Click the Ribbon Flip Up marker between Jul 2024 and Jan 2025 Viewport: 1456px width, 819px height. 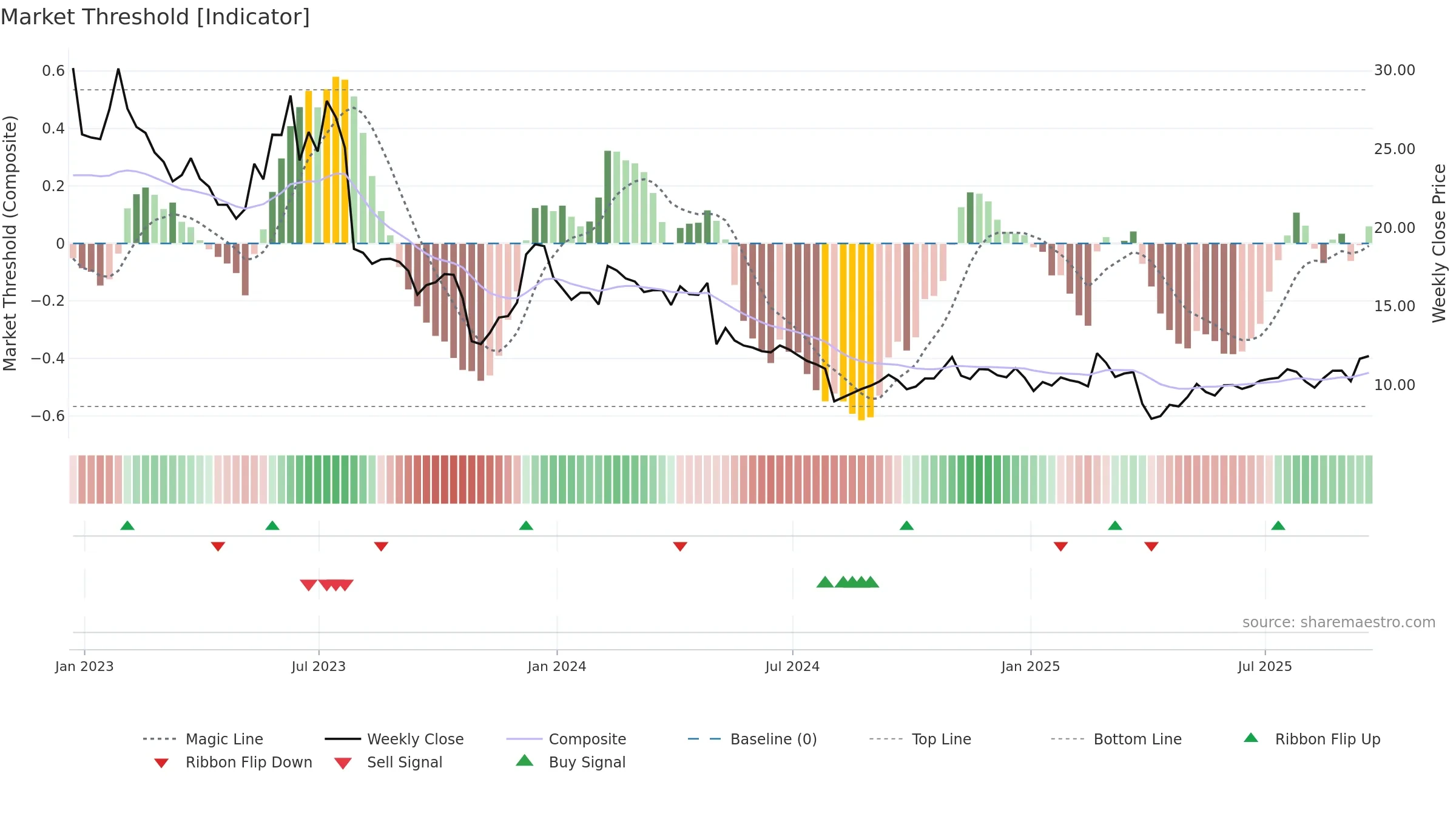coord(906,525)
